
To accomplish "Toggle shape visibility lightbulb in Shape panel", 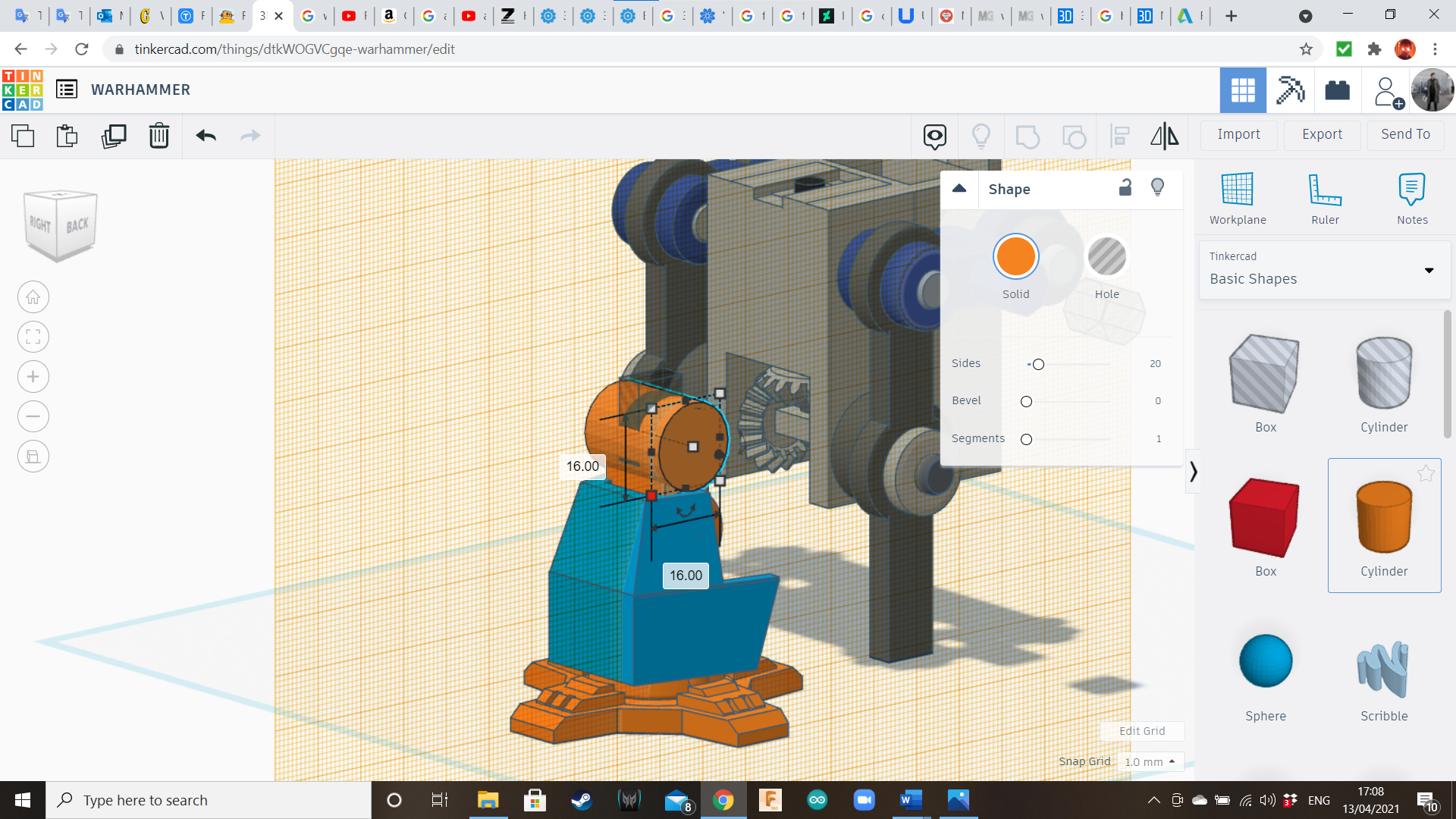I will [x=1157, y=188].
